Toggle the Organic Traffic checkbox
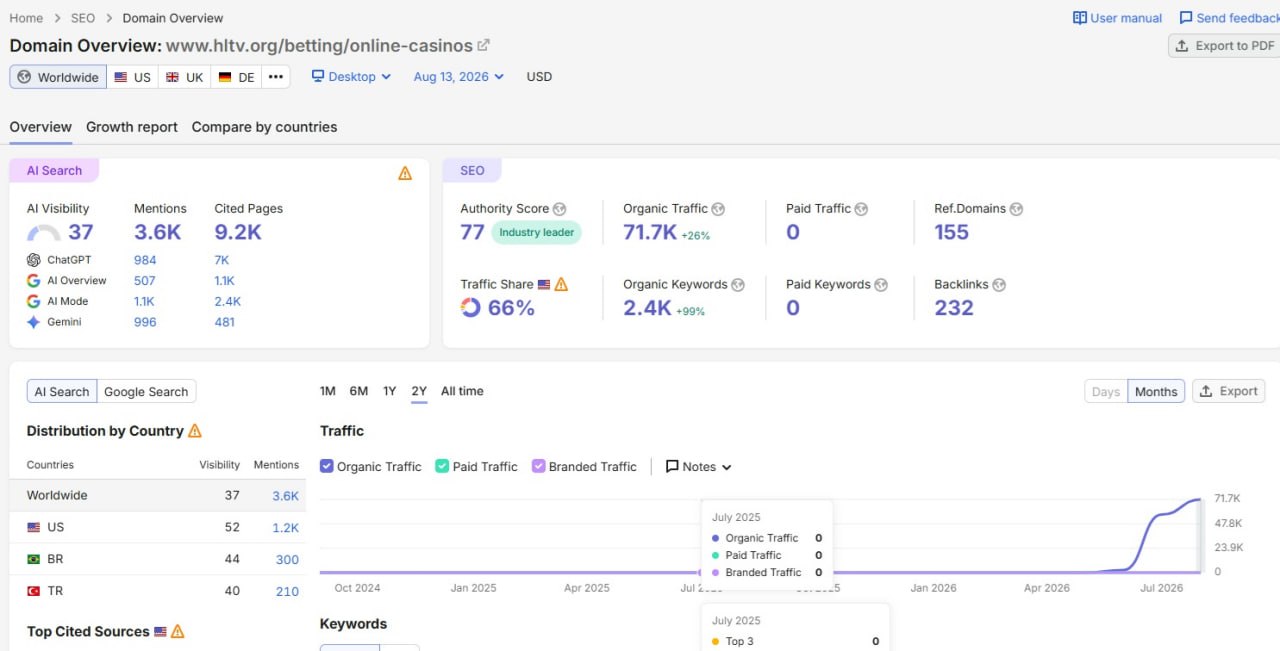This screenshot has height=651, width=1280. coord(327,466)
